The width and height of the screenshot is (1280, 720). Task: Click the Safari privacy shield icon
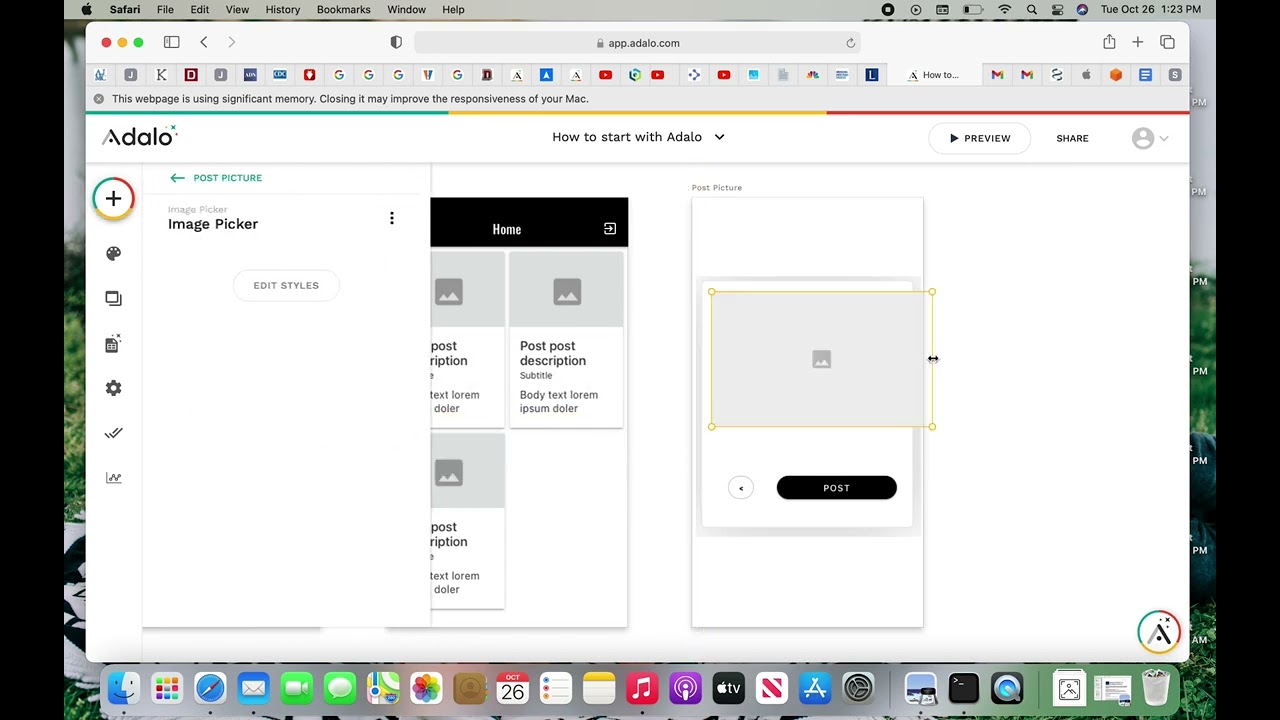396,42
